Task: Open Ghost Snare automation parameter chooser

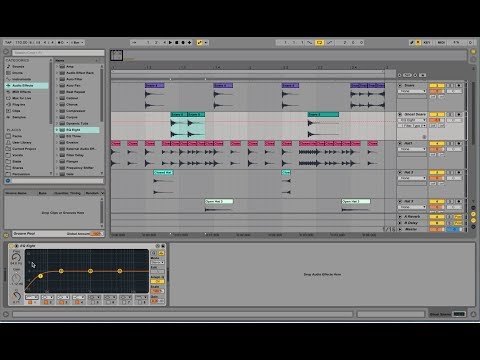Action: tap(413, 126)
